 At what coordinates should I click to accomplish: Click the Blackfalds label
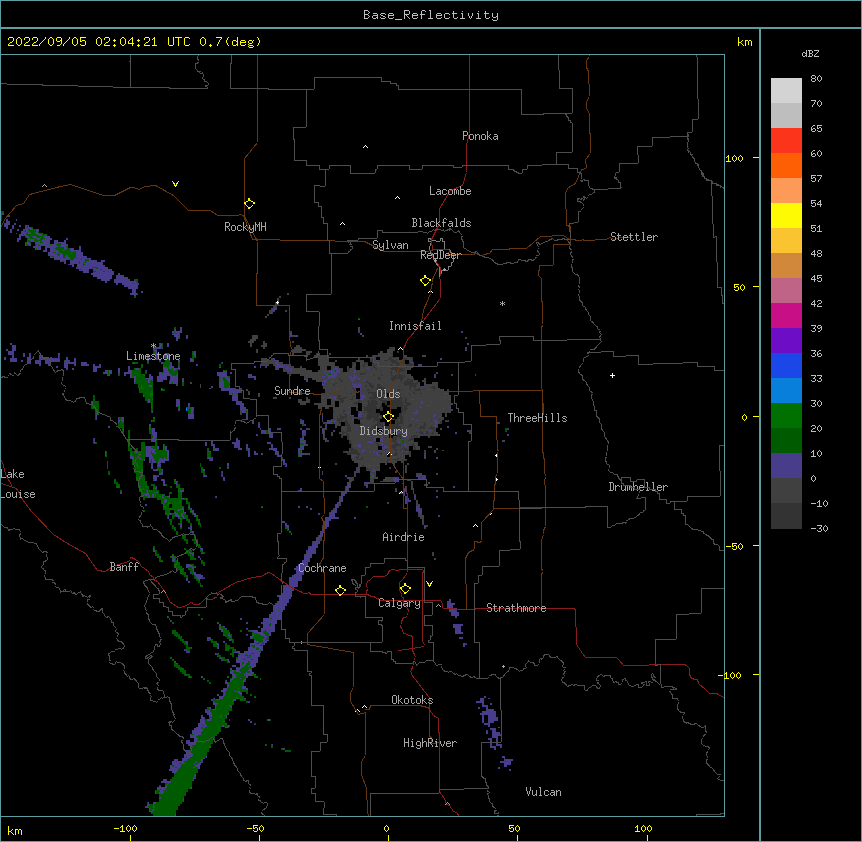pos(441,223)
